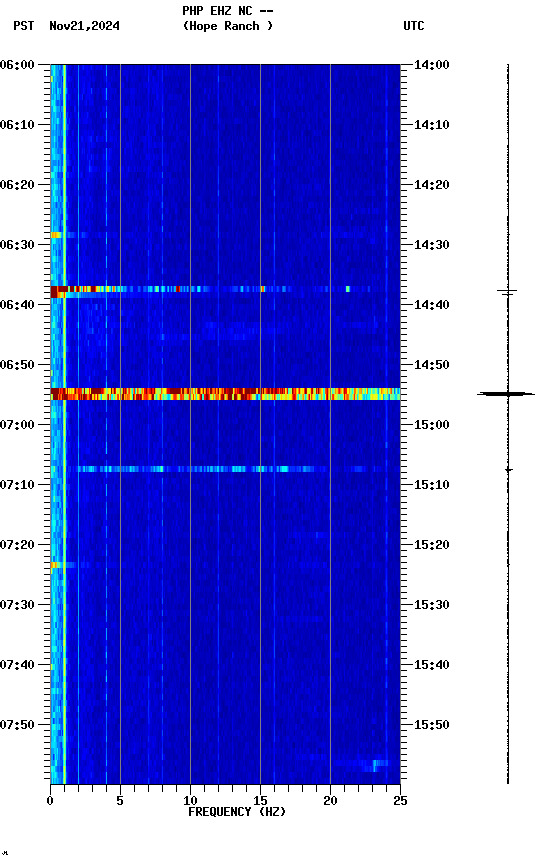The height and width of the screenshot is (864, 552).
Task: Click the 14:00 UTC time label
Action: 432,65
